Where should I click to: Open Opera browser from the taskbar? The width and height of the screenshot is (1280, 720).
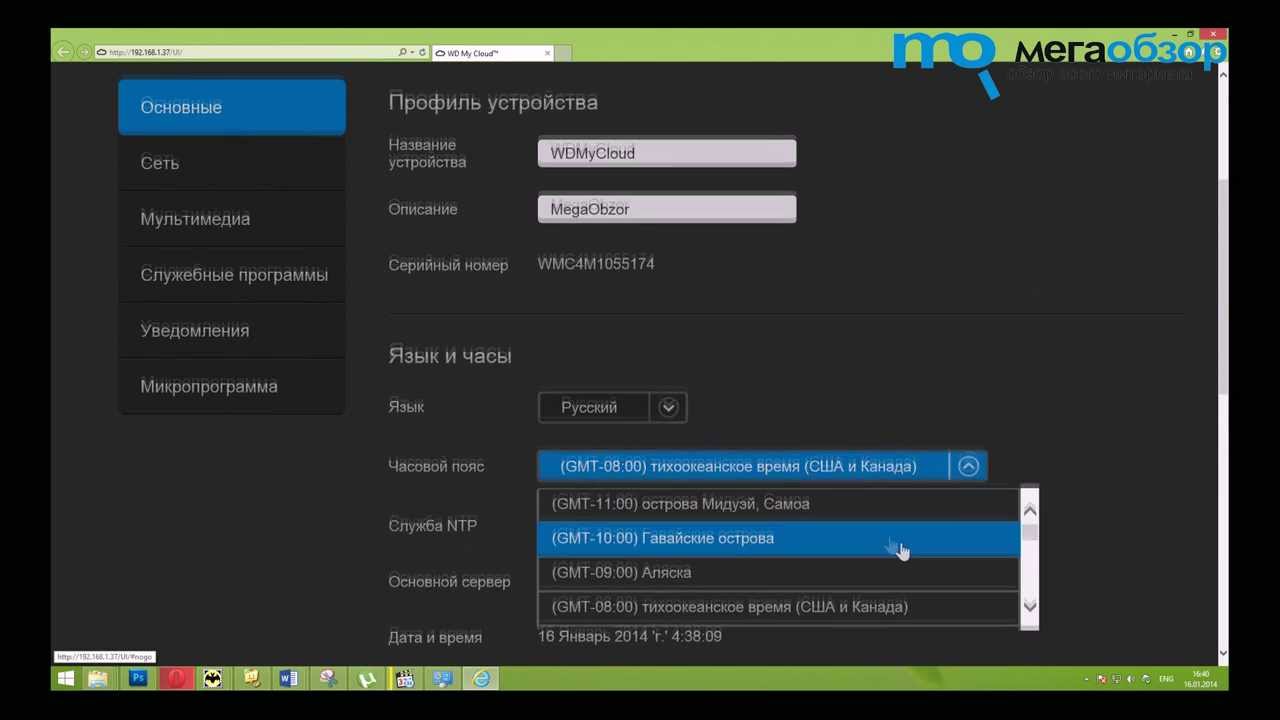tap(176, 679)
